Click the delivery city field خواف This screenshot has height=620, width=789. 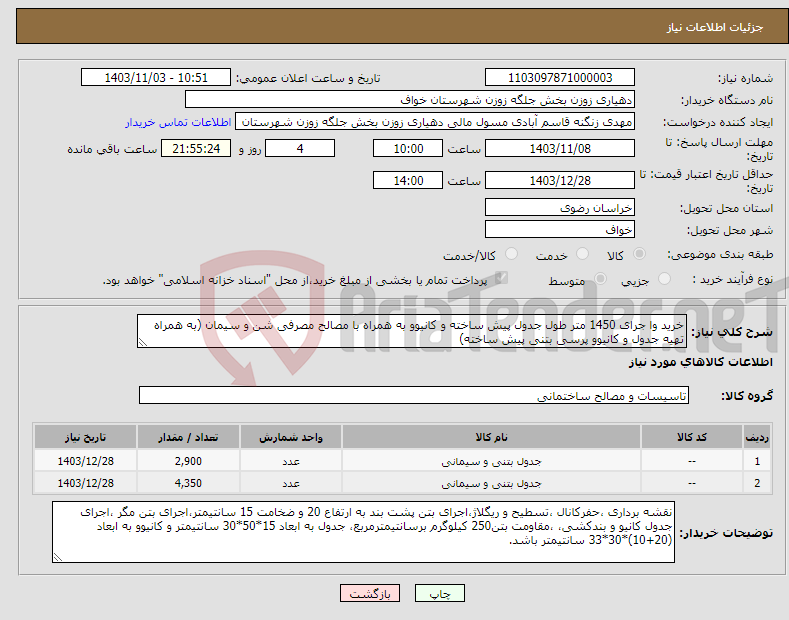coord(560,229)
